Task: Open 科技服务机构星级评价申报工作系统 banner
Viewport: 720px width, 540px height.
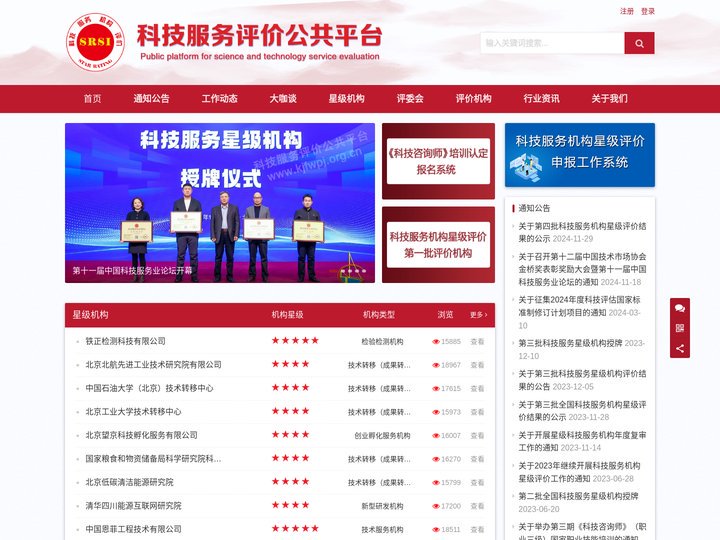Action: pyautogui.click(x=580, y=155)
